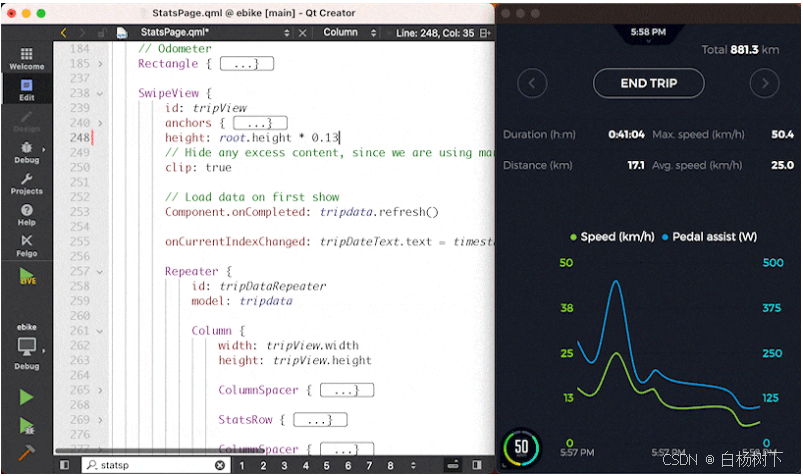Go back in editor navigation history

coord(64,33)
